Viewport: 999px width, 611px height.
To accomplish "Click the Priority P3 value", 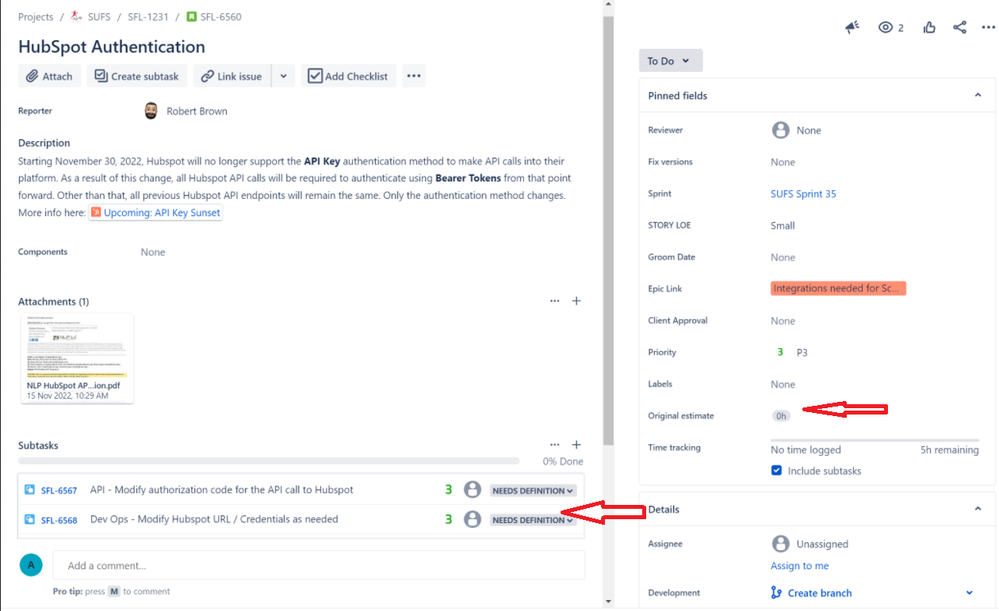I will (792, 352).
